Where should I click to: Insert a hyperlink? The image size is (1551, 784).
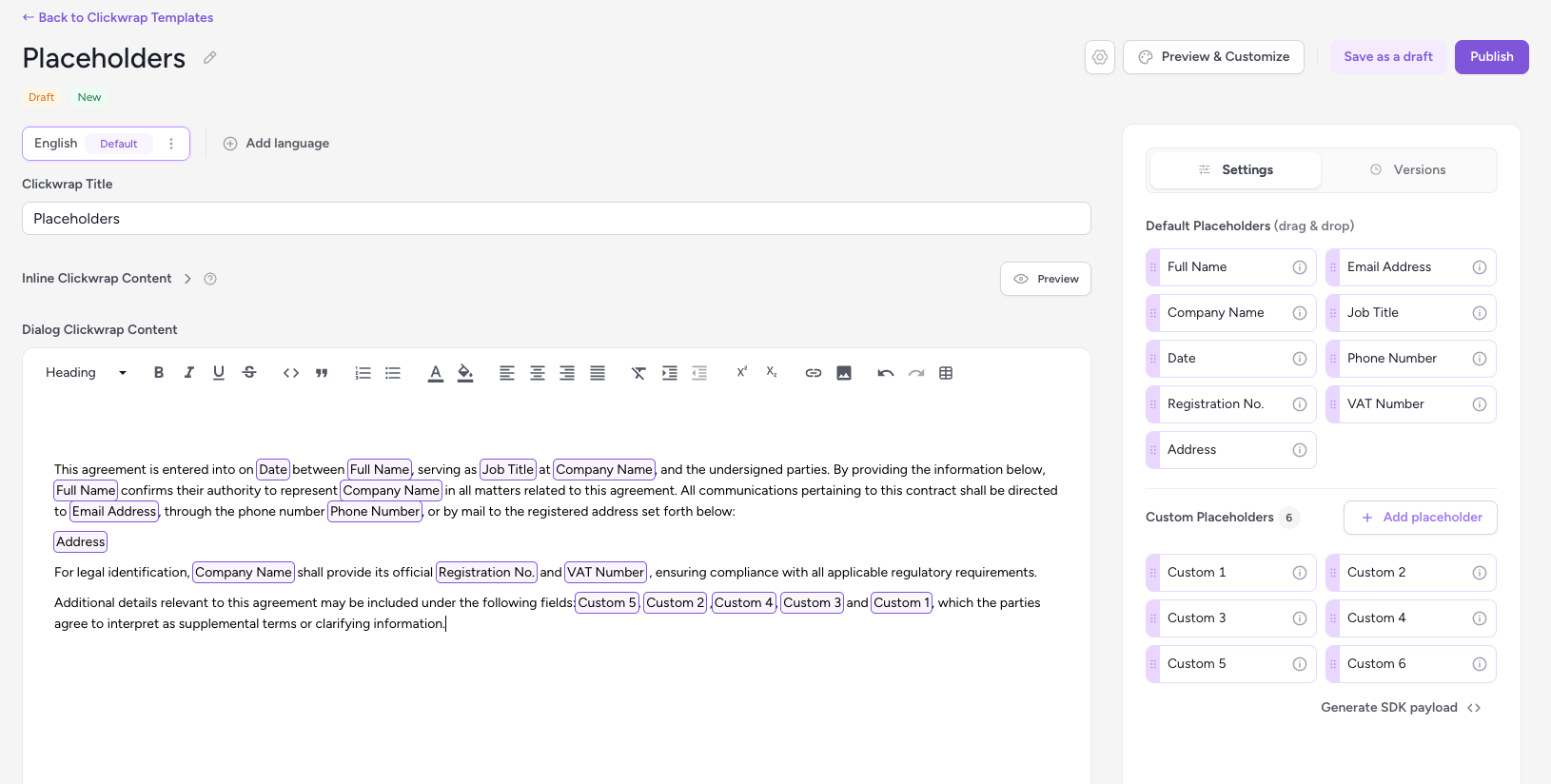tap(814, 373)
